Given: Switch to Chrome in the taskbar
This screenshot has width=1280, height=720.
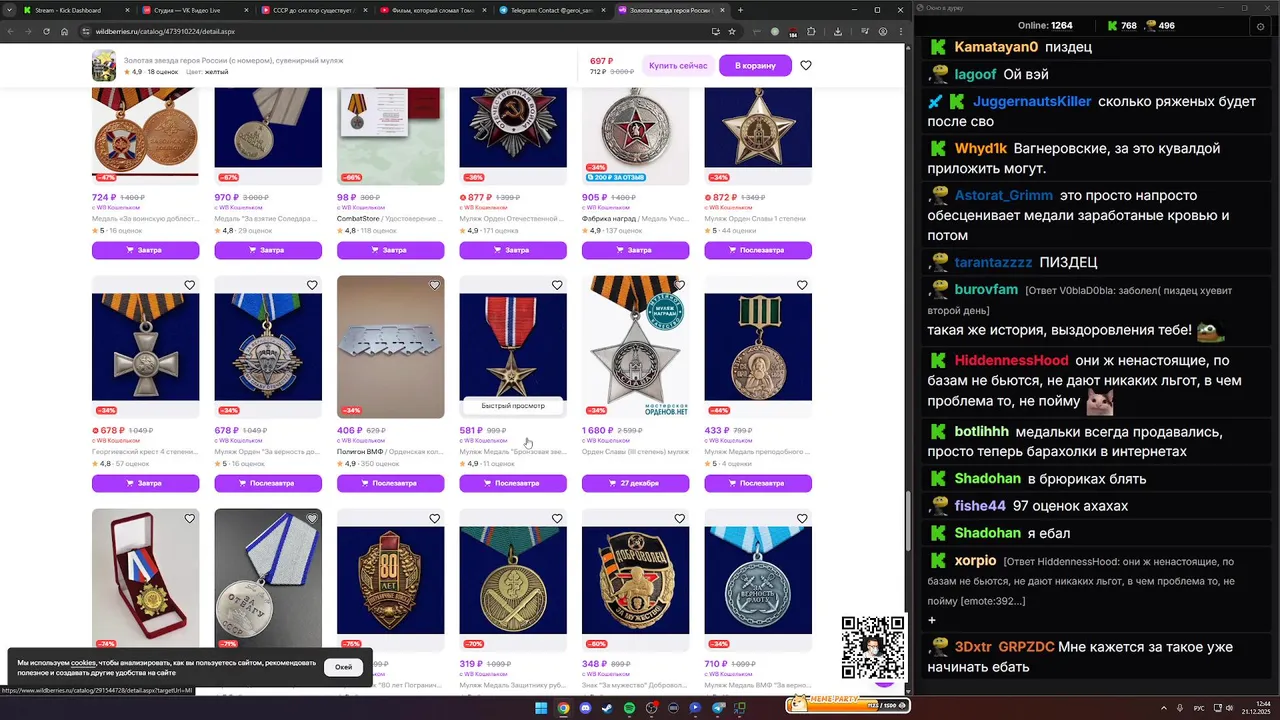Looking at the screenshot, I should click(563, 708).
